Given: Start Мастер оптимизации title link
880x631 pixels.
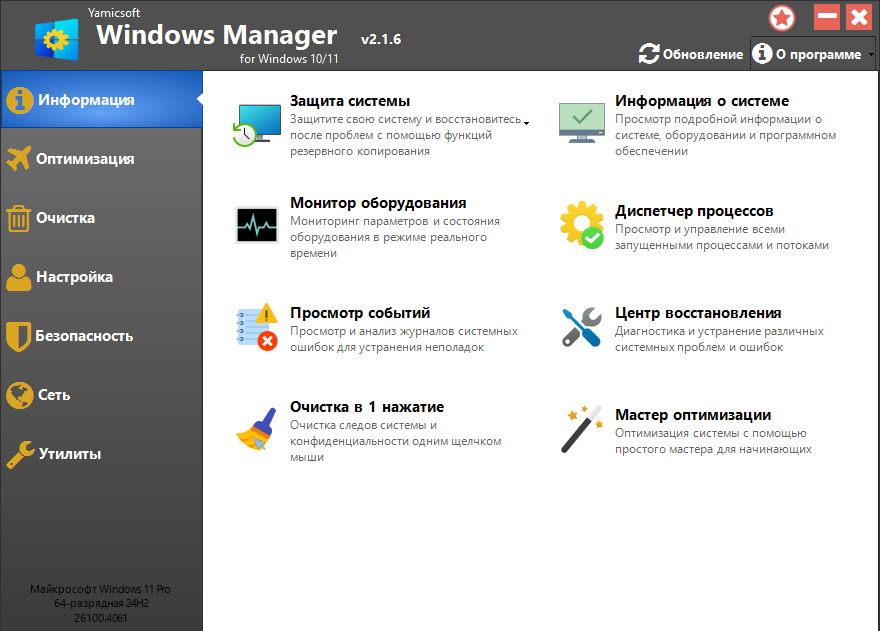Looking at the screenshot, I should pyautogui.click(x=693, y=415).
